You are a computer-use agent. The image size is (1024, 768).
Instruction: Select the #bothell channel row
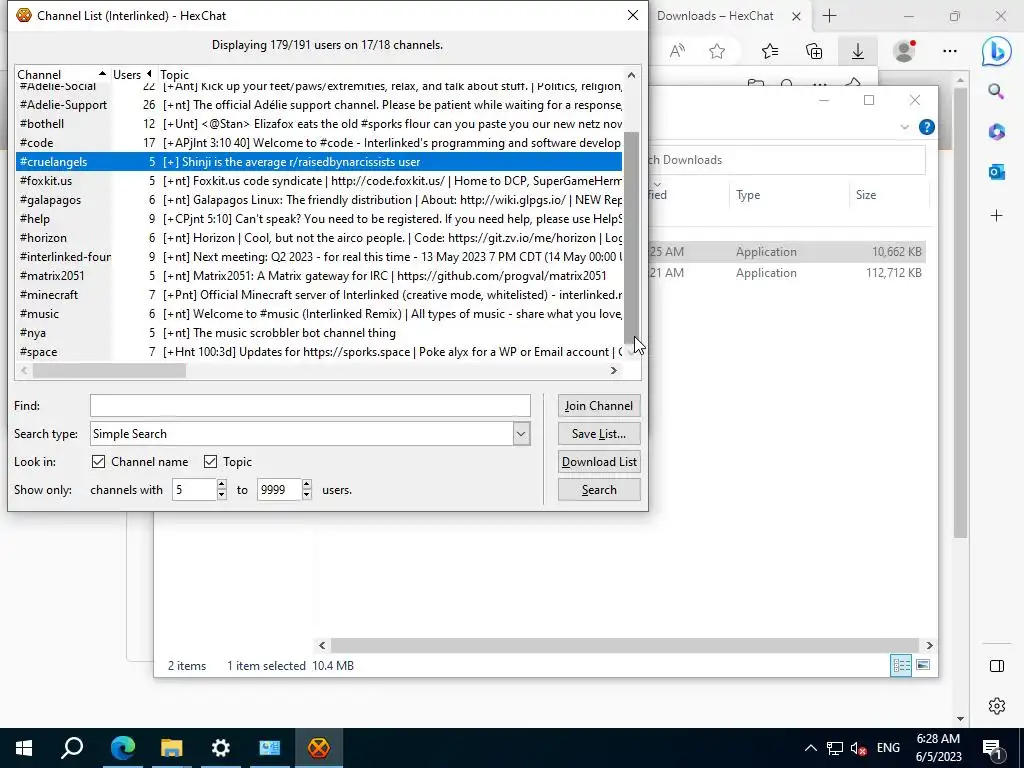pyautogui.click(x=319, y=123)
